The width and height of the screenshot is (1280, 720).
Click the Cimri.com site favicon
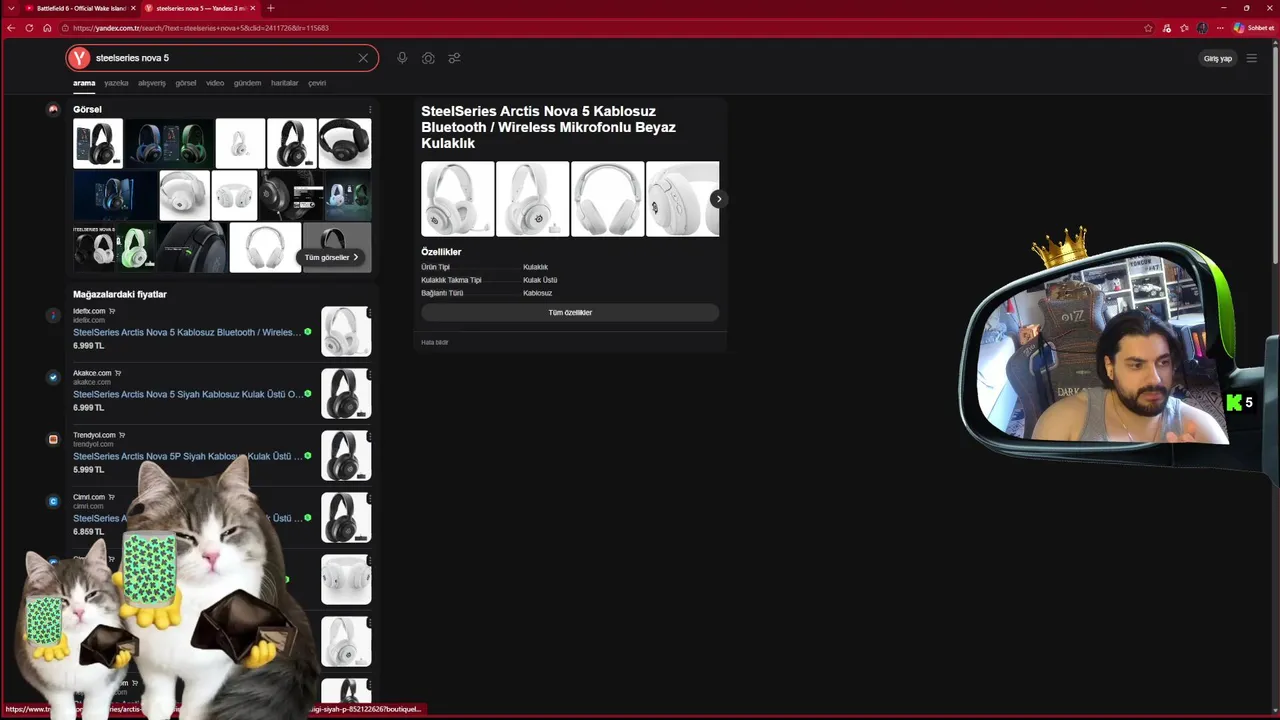pyautogui.click(x=54, y=501)
